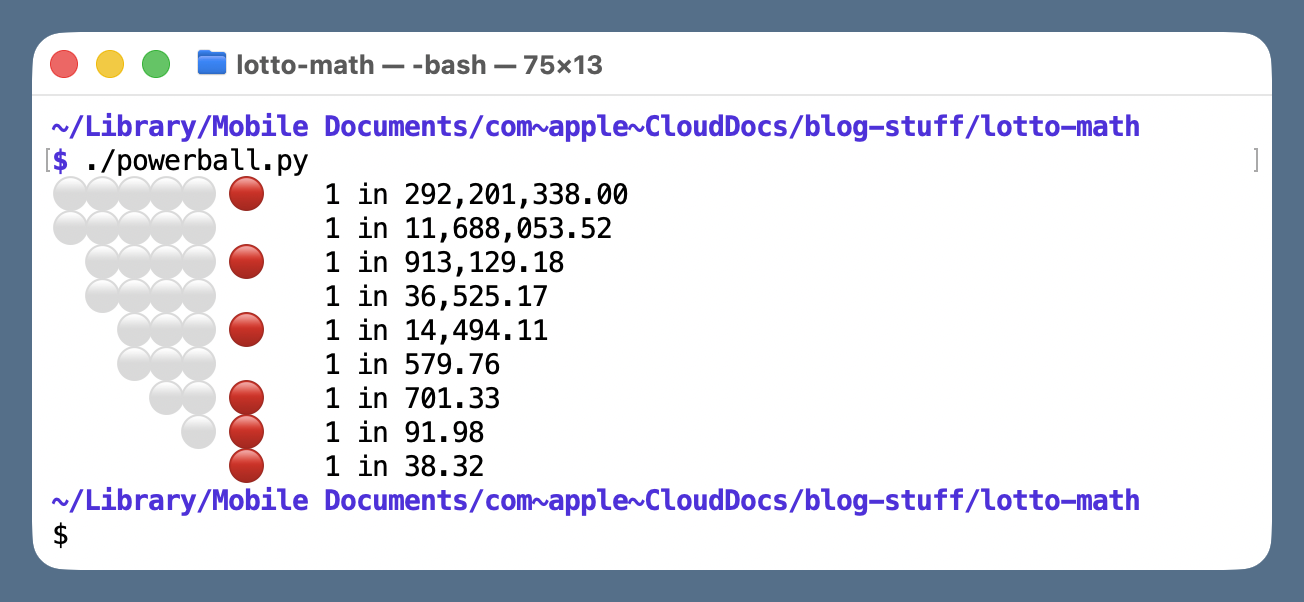Image resolution: width=1304 pixels, height=602 pixels.
Task: Select the bottom-most red Powerball icon
Action: pyautogui.click(x=246, y=466)
